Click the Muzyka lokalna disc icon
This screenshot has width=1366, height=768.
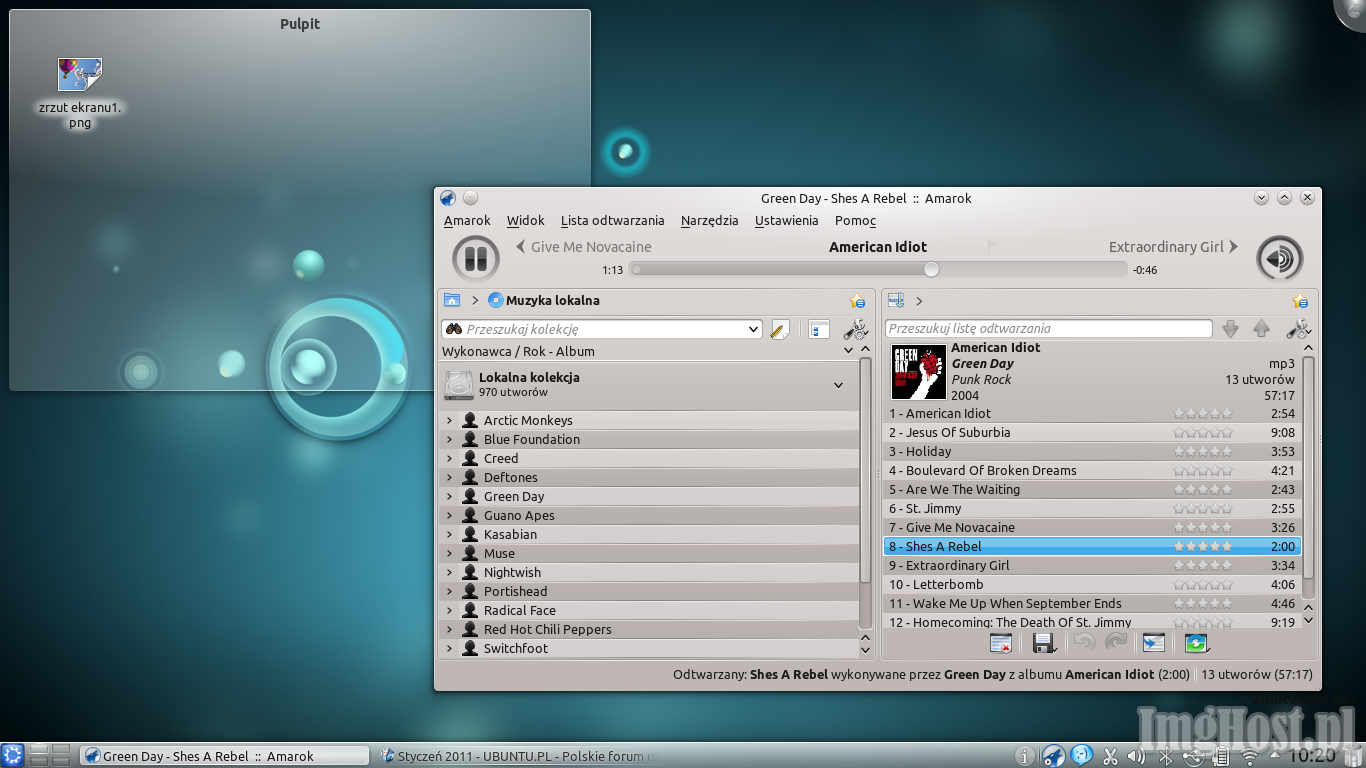(495, 300)
